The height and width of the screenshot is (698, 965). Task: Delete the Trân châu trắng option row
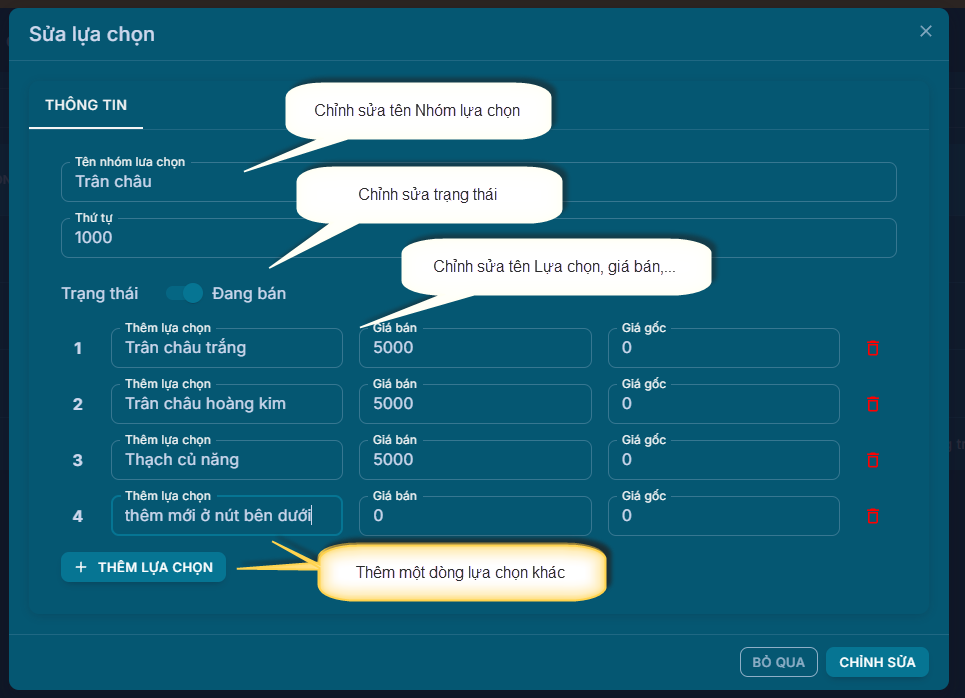872,348
